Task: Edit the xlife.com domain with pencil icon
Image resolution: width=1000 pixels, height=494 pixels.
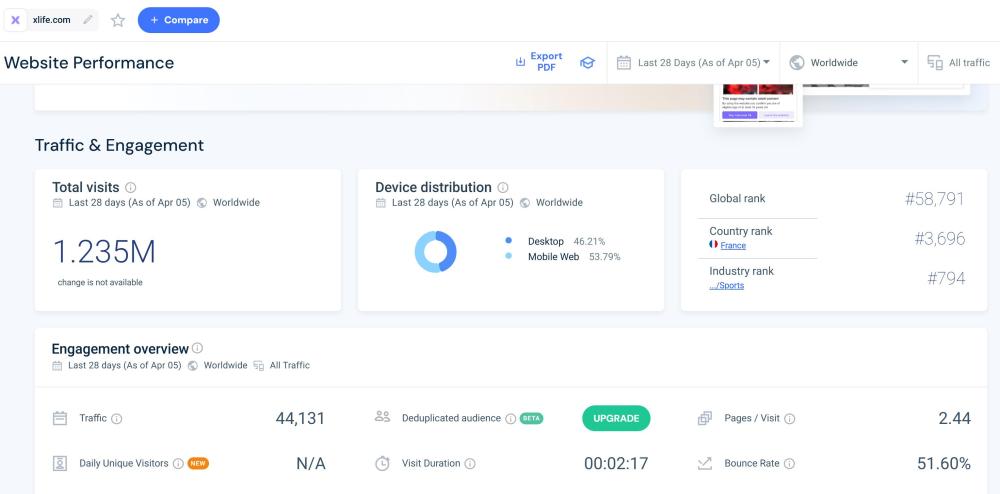Action: [x=88, y=20]
